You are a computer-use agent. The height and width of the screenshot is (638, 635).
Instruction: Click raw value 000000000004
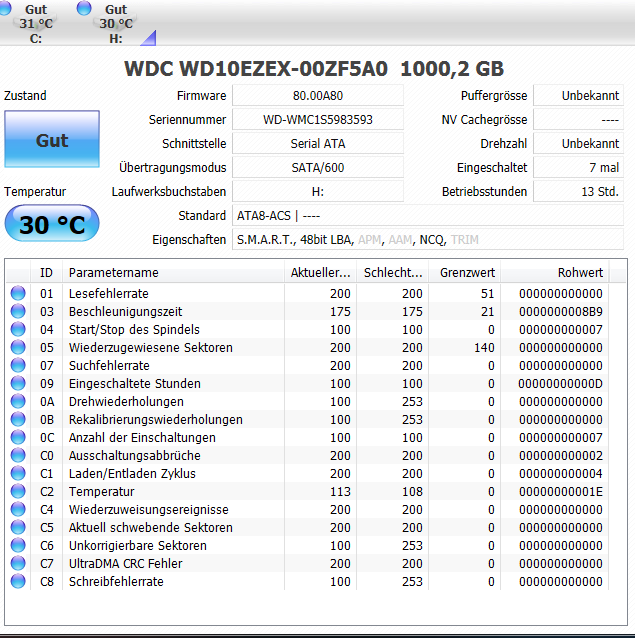(x=561, y=474)
